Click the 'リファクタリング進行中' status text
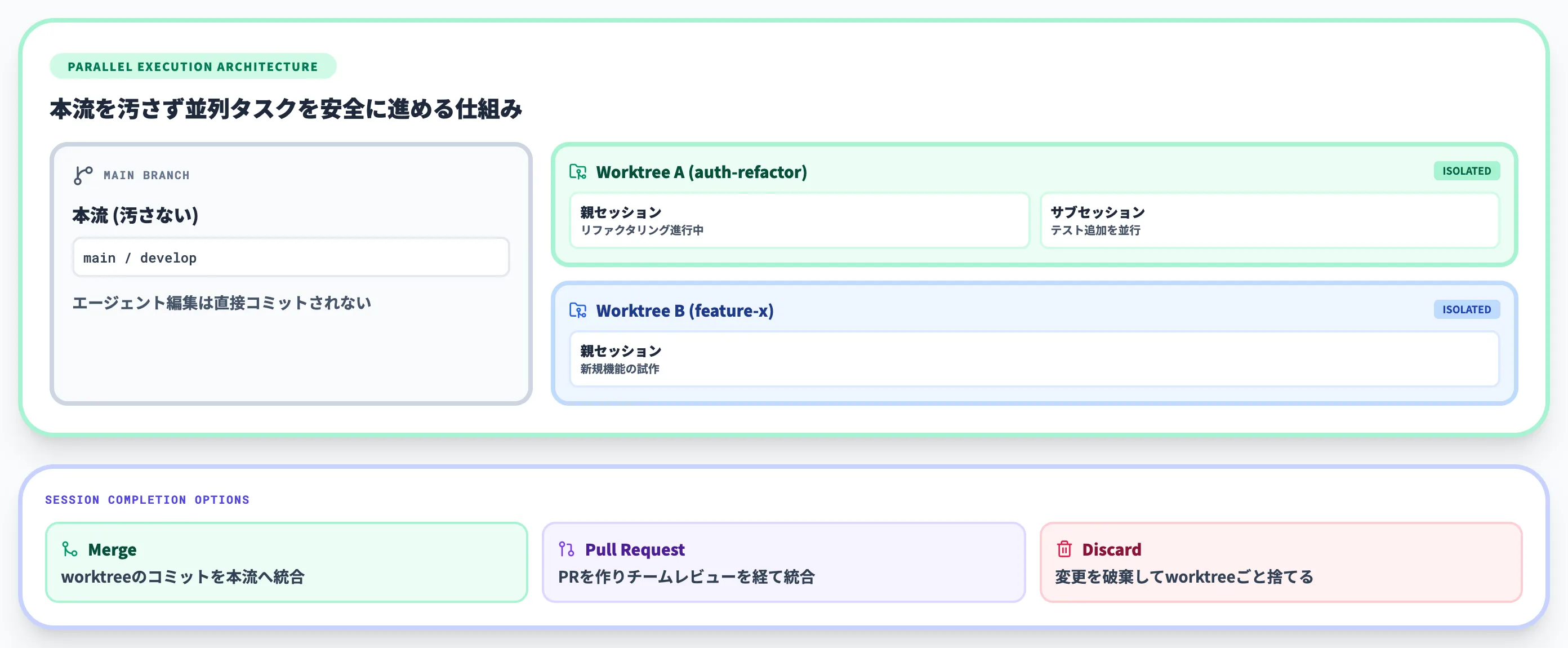Image resolution: width=1568 pixels, height=648 pixels. (642, 230)
